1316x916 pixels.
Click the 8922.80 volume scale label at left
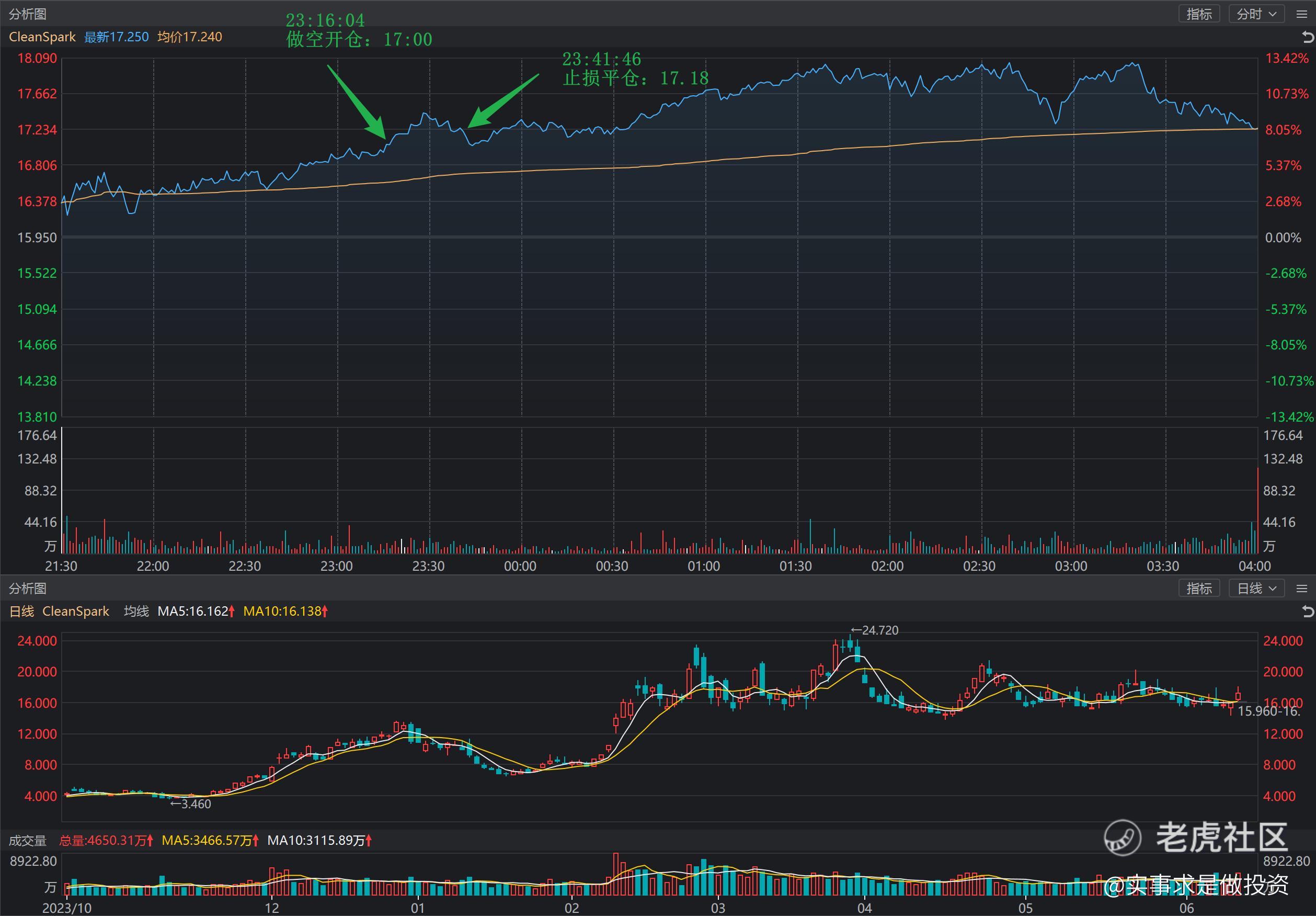tap(33, 862)
